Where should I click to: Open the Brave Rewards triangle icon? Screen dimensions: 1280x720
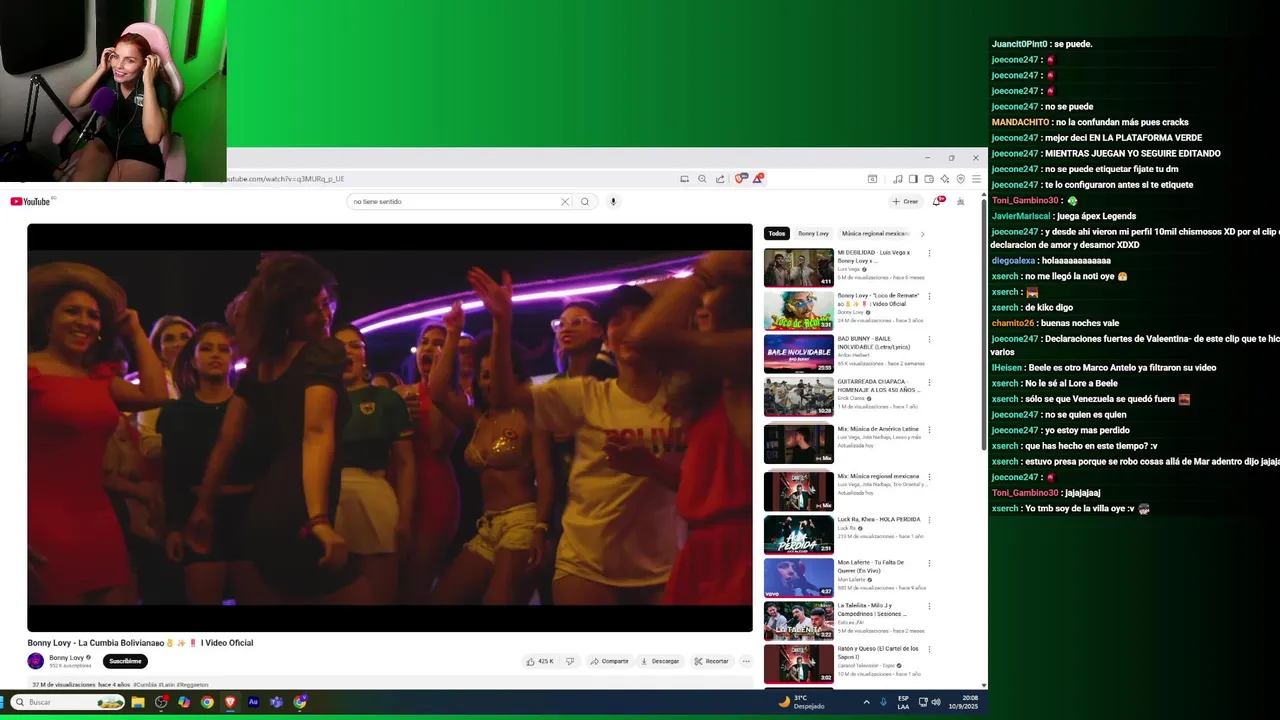(x=758, y=179)
